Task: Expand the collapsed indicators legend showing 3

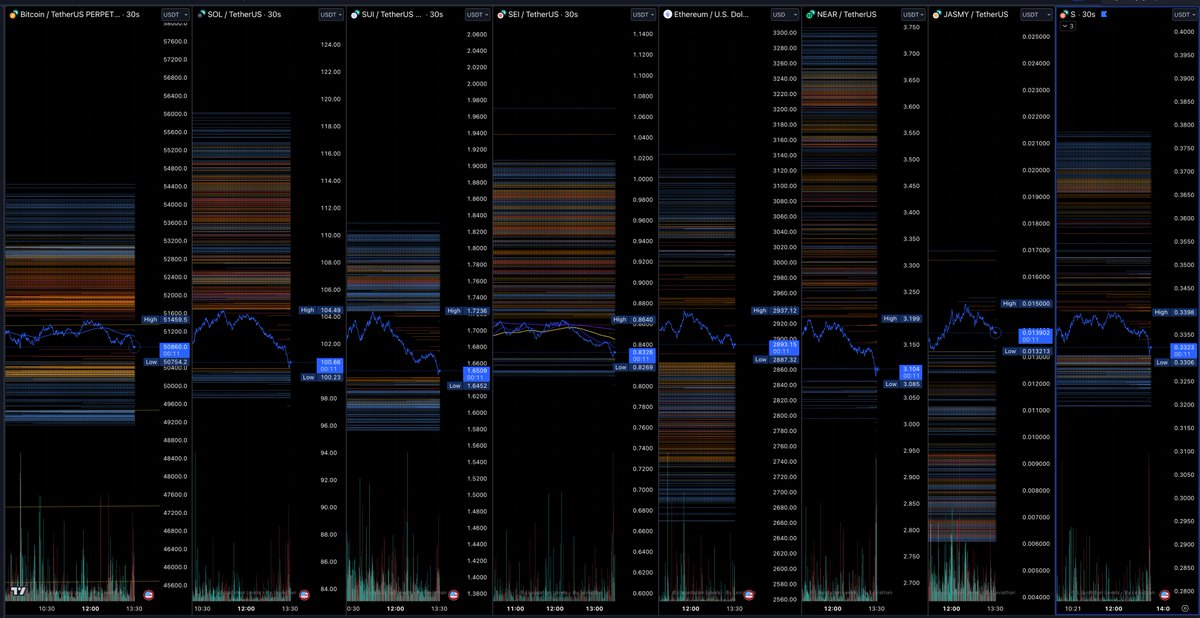Action: click(x=1067, y=27)
